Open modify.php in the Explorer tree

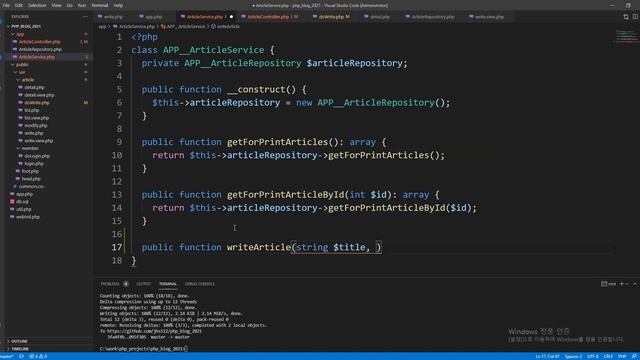pyautogui.click(x=36, y=126)
